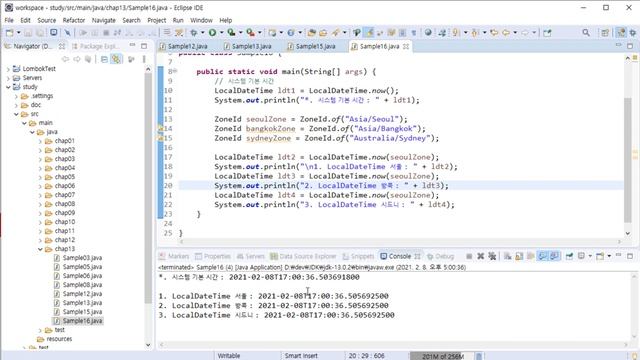Click the Coverage run toolbar icon

231,33
